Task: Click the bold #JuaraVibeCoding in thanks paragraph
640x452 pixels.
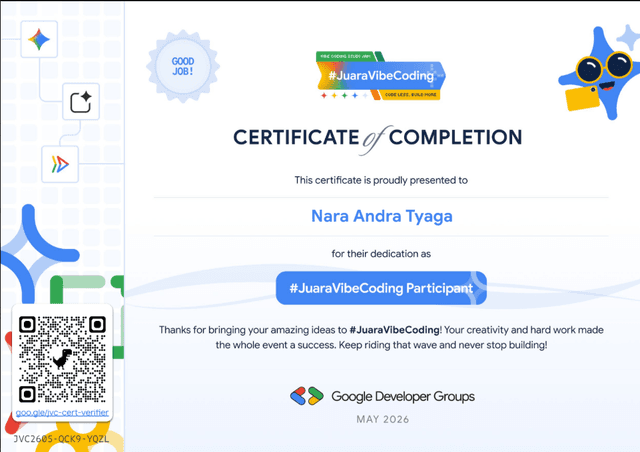Action: [x=394, y=330]
